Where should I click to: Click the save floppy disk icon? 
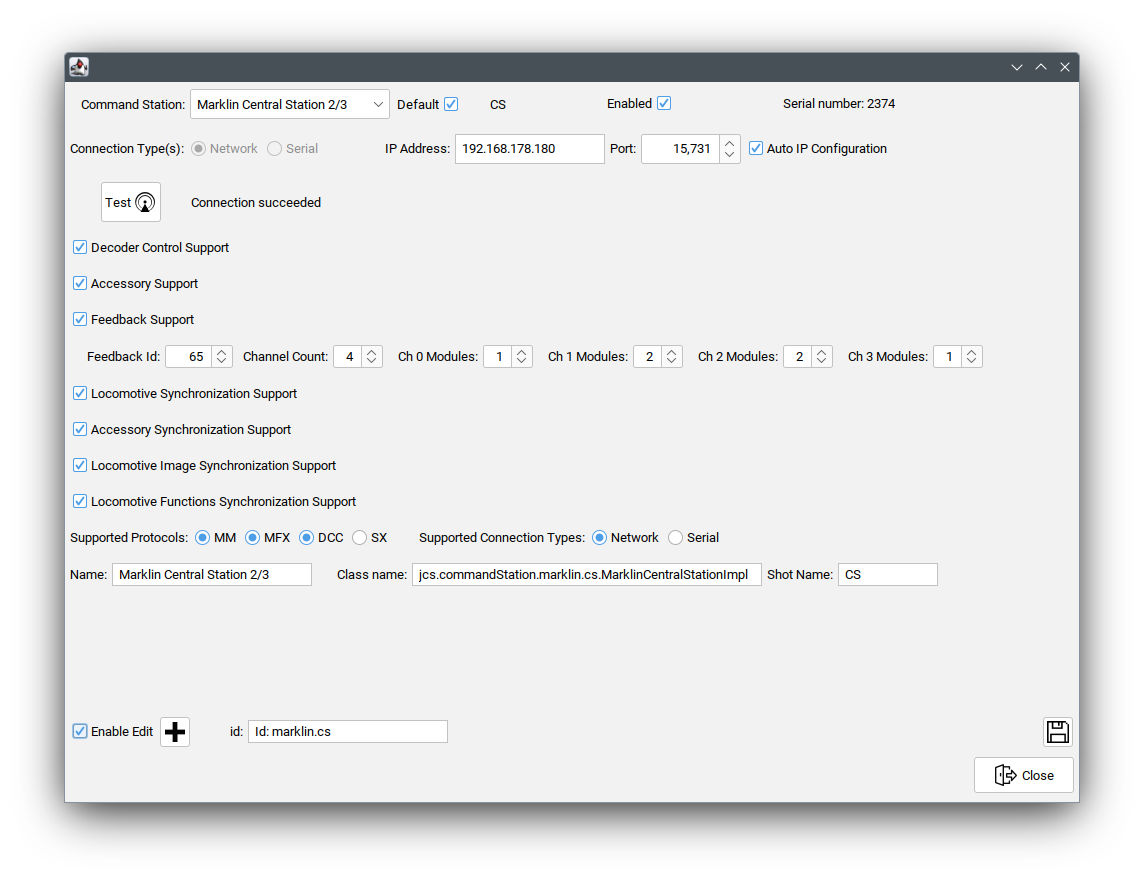click(1057, 731)
